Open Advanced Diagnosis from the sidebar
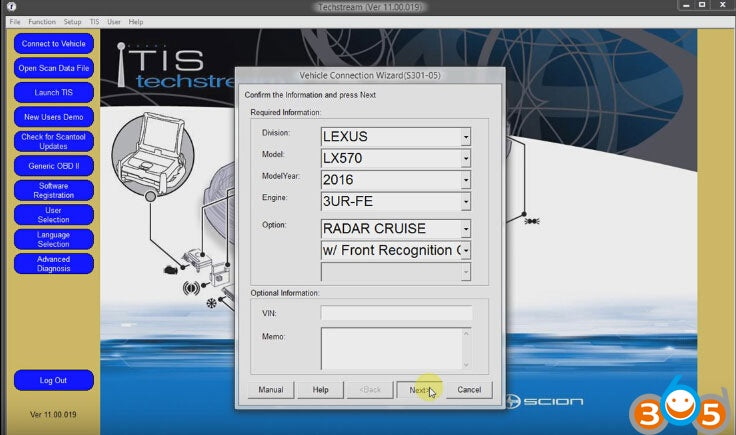This screenshot has width=736, height=435. (x=53, y=263)
